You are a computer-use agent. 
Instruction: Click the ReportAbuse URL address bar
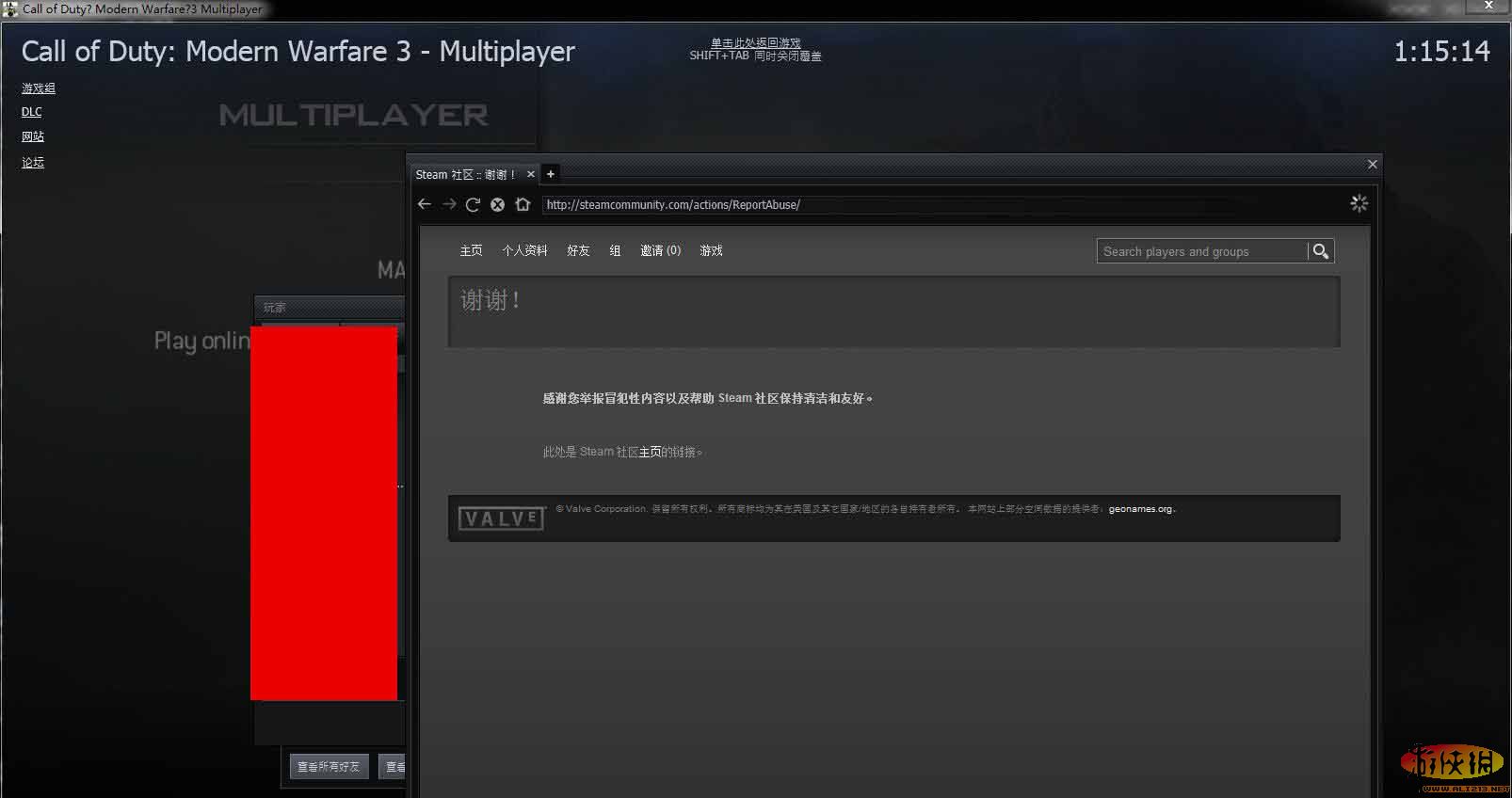(x=941, y=204)
